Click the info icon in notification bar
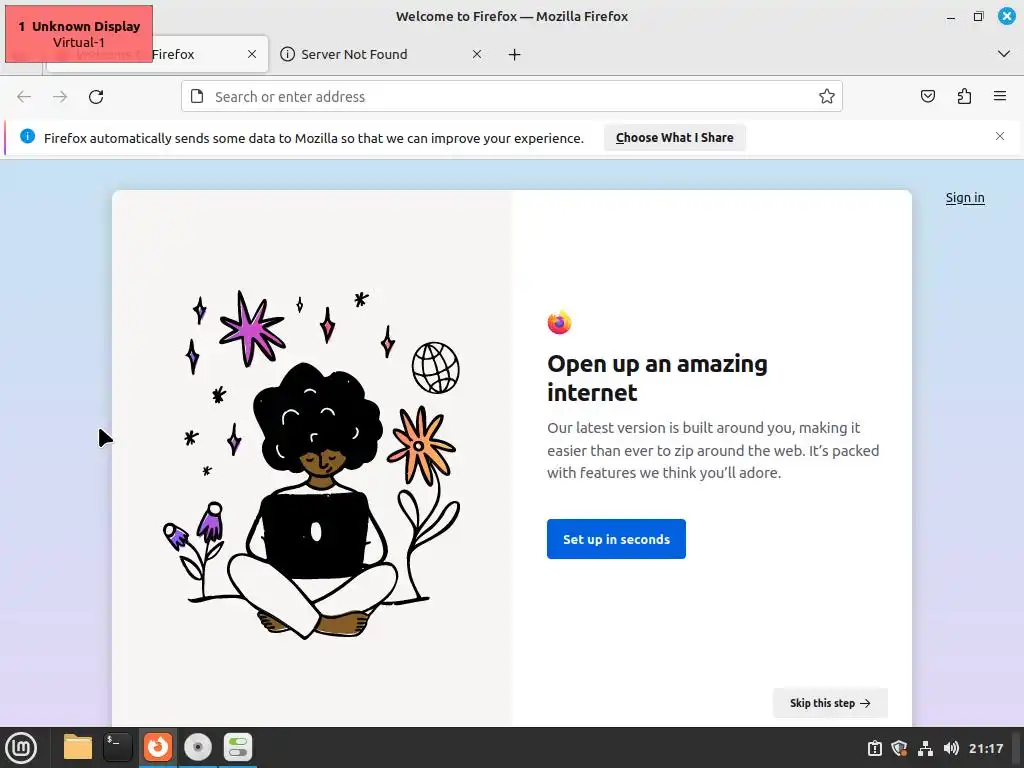The width and height of the screenshot is (1024, 768). [x=27, y=136]
